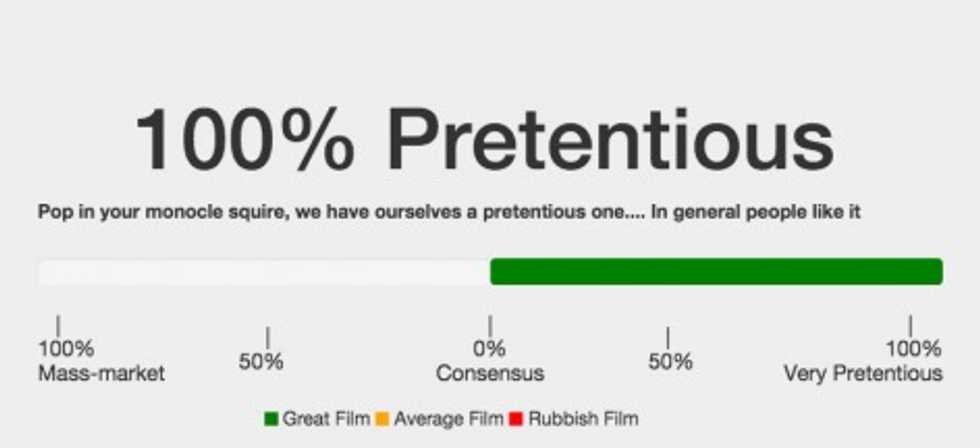The image size is (980, 448).
Task: Click the "Pop in your monocle squire" caption
Action: (x=449, y=212)
